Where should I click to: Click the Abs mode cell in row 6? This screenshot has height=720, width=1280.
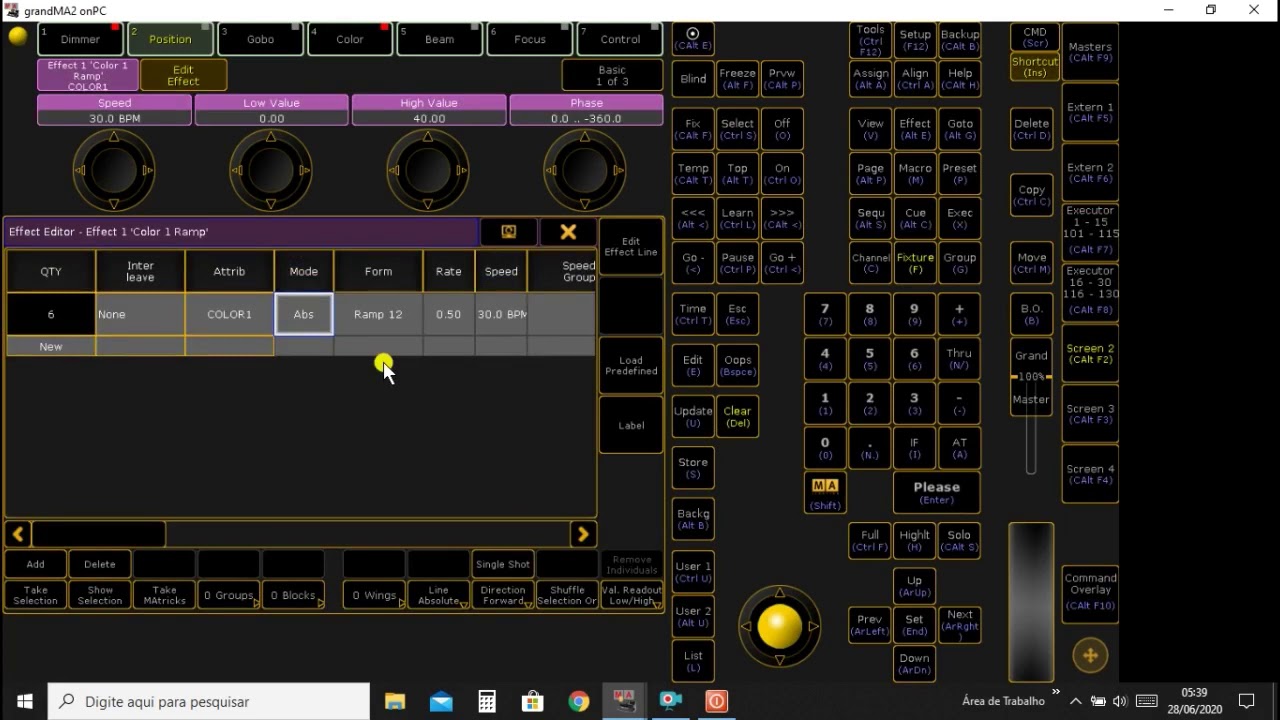(304, 314)
